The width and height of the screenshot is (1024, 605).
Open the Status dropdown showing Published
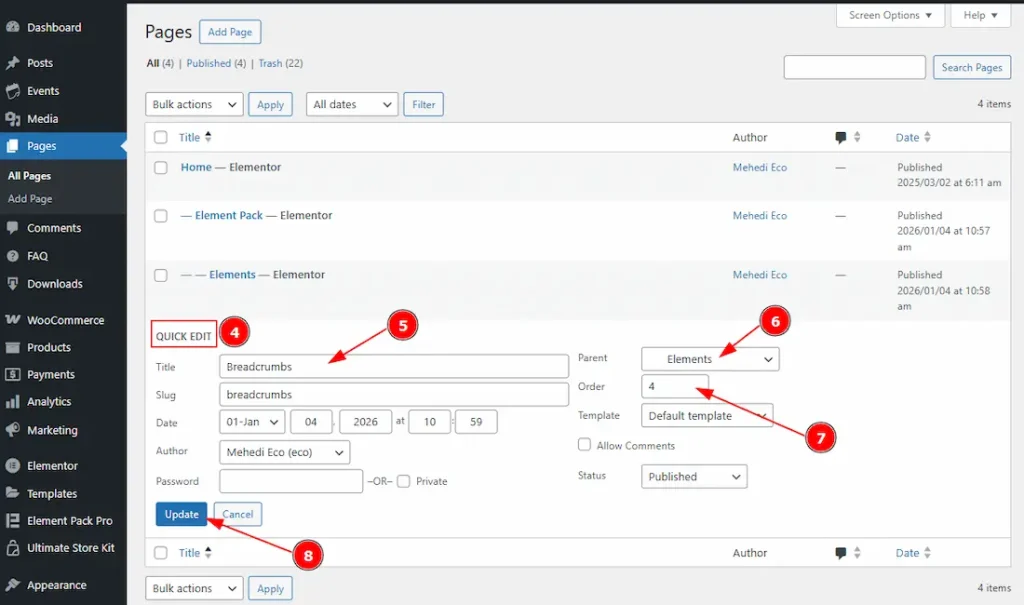coord(694,476)
